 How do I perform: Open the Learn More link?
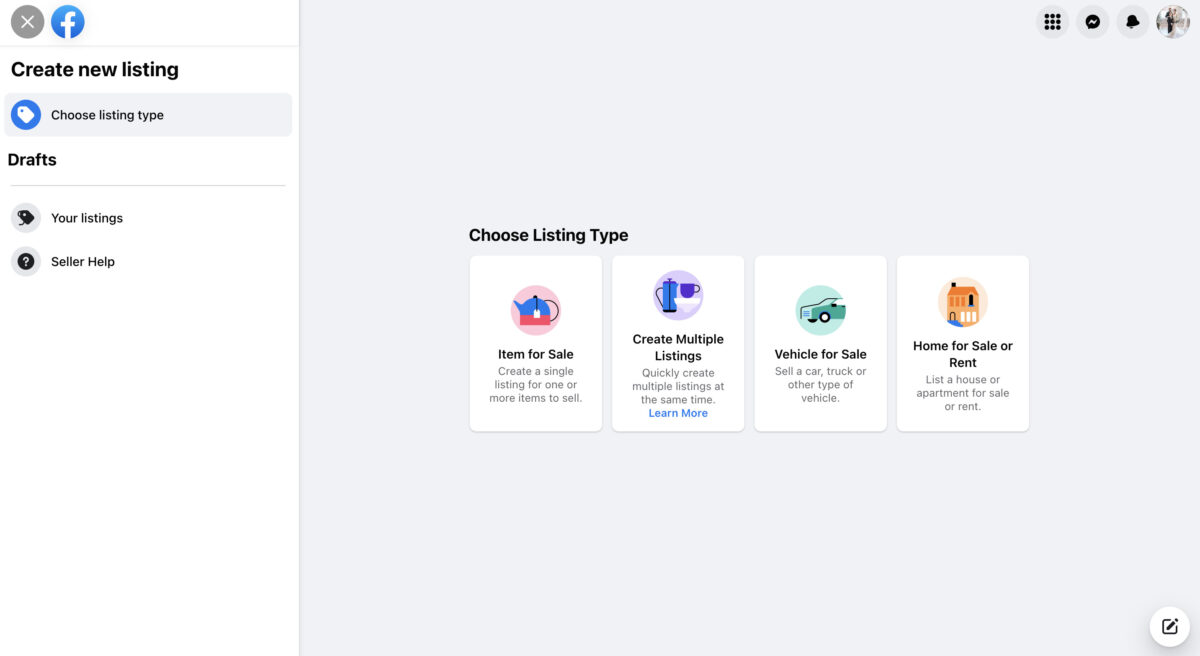[x=678, y=412]
